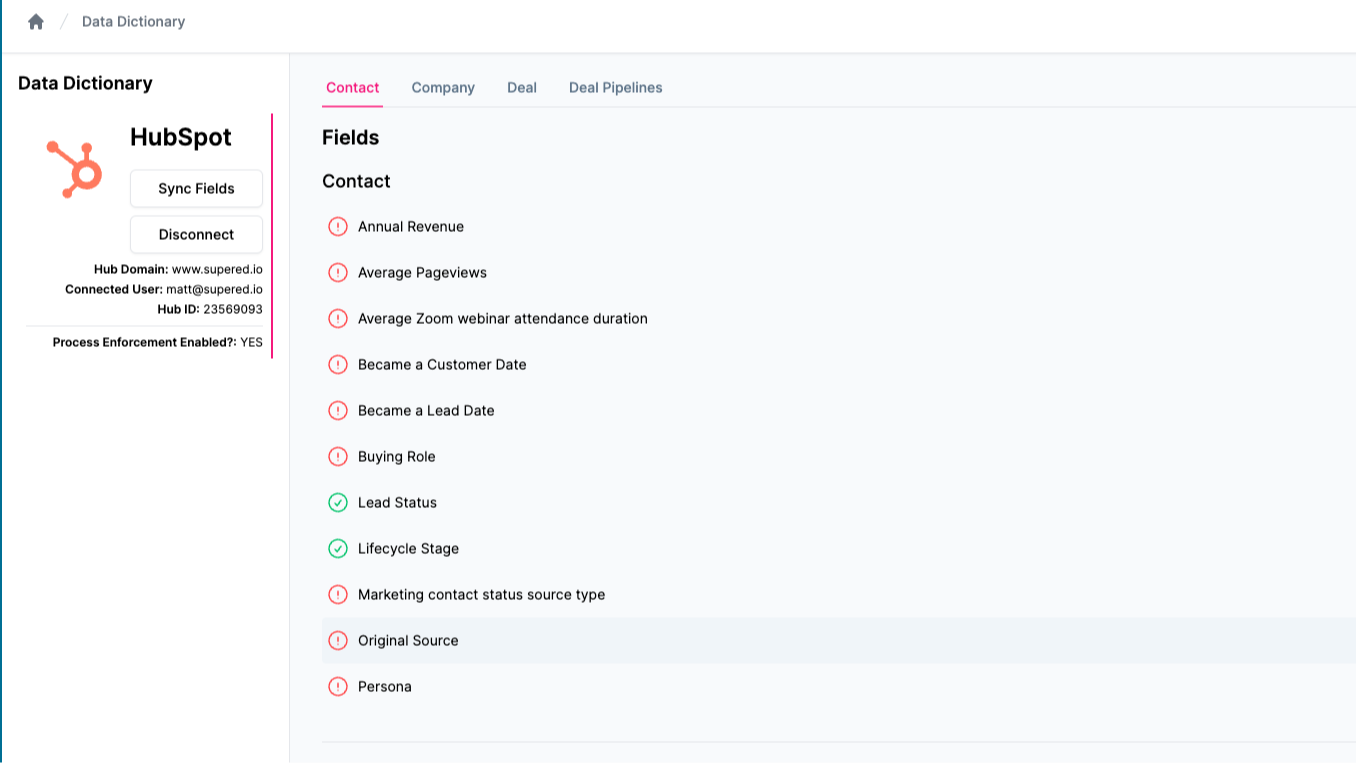Open the Annual Revenue field
Viewport: 1356px width, 763px height.
pyautogui.click(x=839, y=227)
